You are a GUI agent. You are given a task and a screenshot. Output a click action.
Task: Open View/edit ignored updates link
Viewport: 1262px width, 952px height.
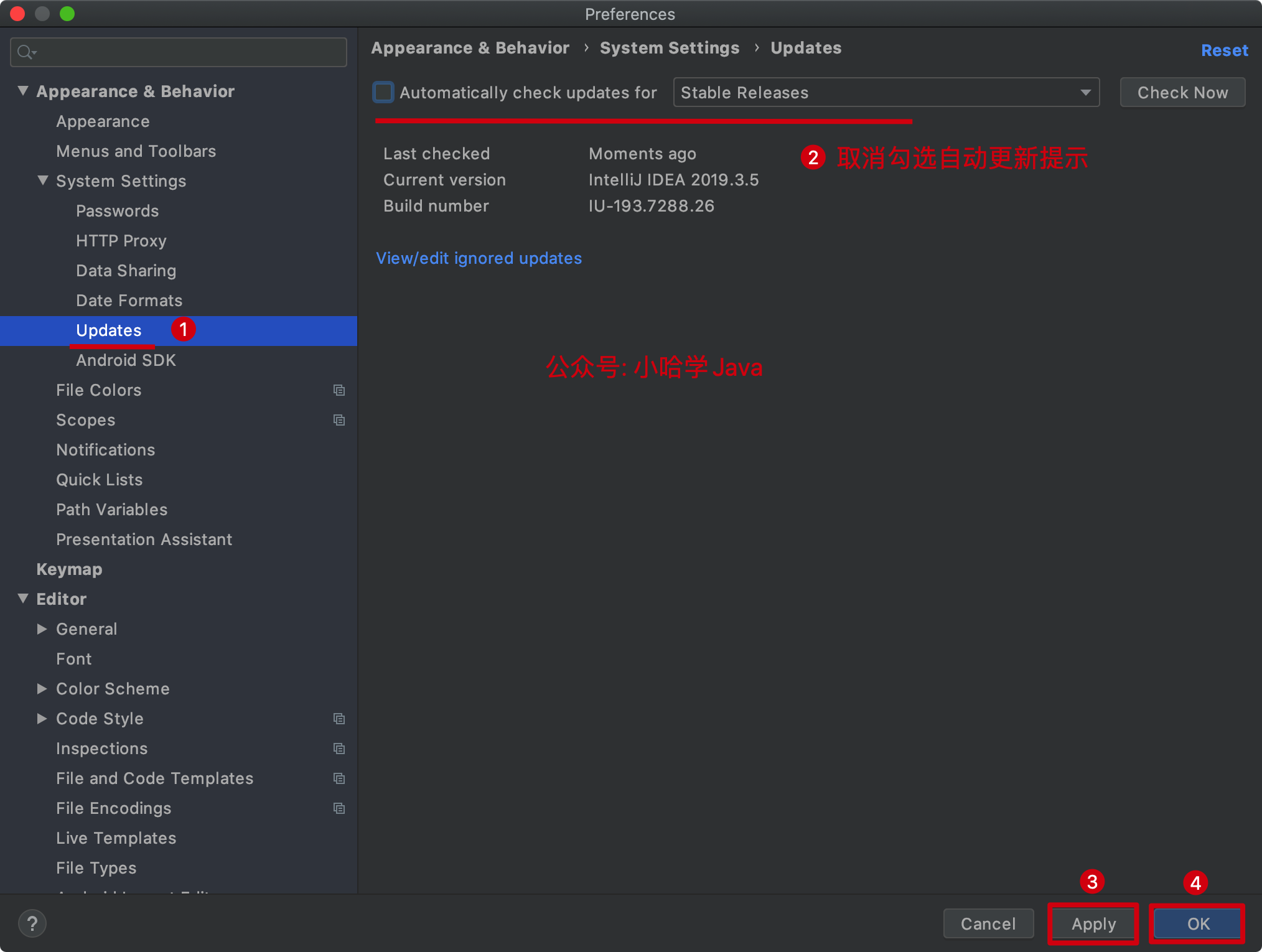point(479,258)
